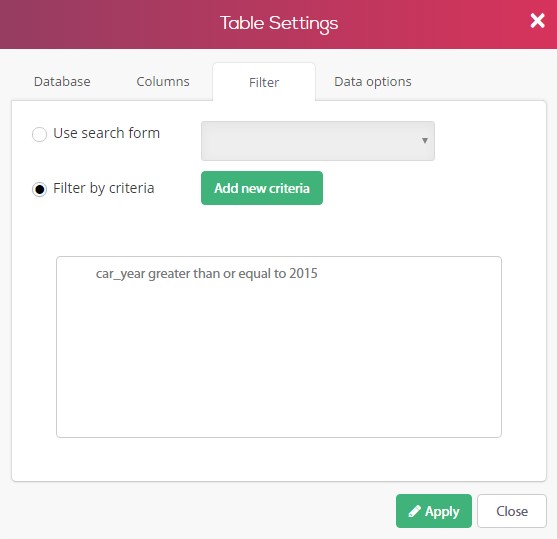Image resolution: width=557 pixels, height=539 pixels.
Task: Click the pencil icon on Apply button
Action: [414, 511]
